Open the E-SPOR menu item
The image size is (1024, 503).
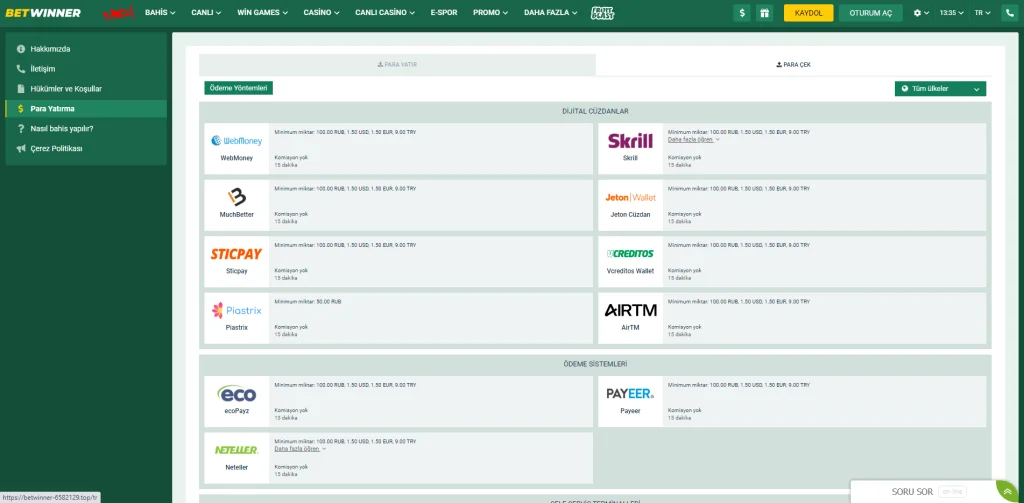[x=444, y=12]
